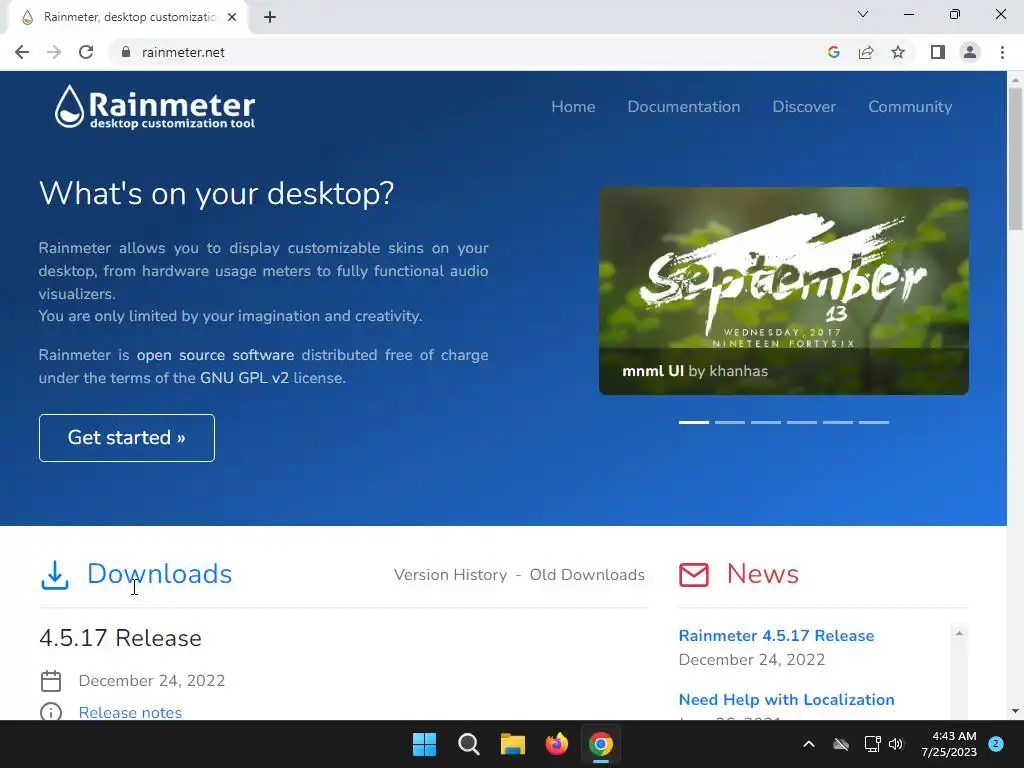
Task: Select the Rainmeter browser tab
Action: (128, 18)
